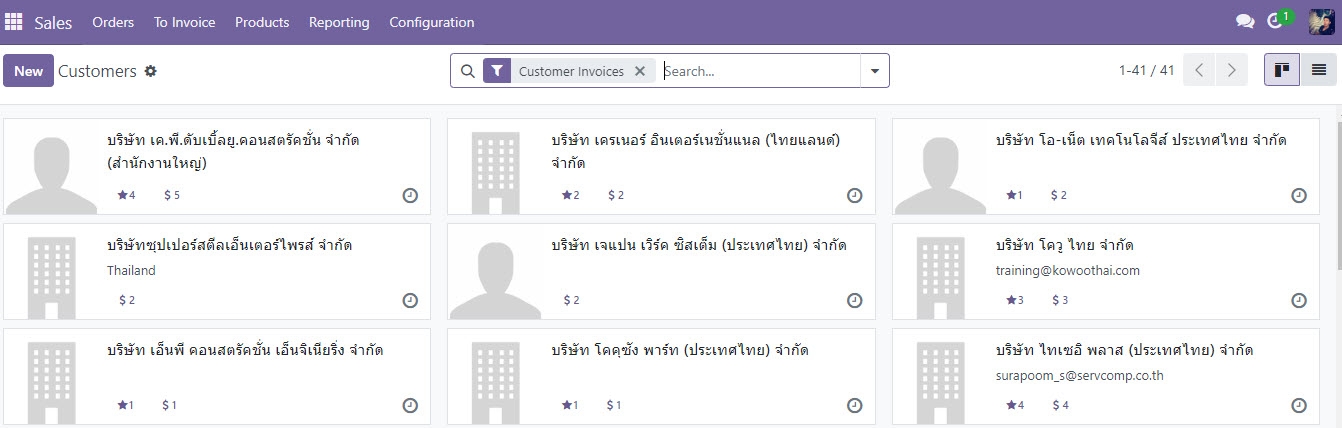Click the New customer button

(28, 71)
